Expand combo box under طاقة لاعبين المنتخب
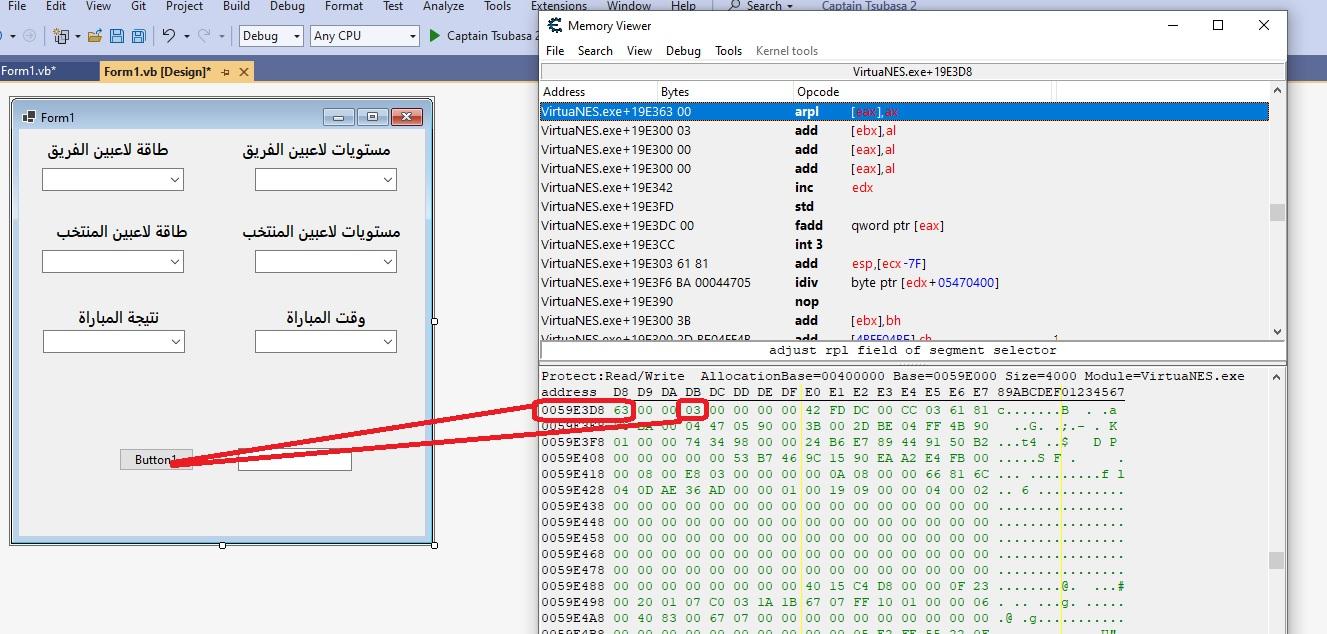 [x=175, y=262]
